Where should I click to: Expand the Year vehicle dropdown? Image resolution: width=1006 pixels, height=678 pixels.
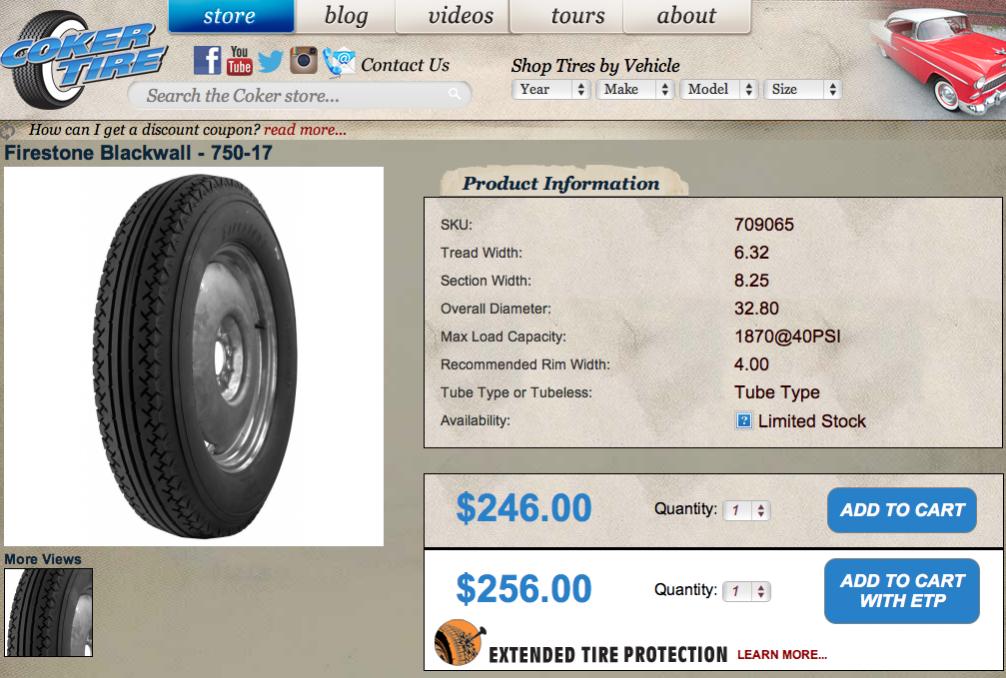click(x=551, y=89)
